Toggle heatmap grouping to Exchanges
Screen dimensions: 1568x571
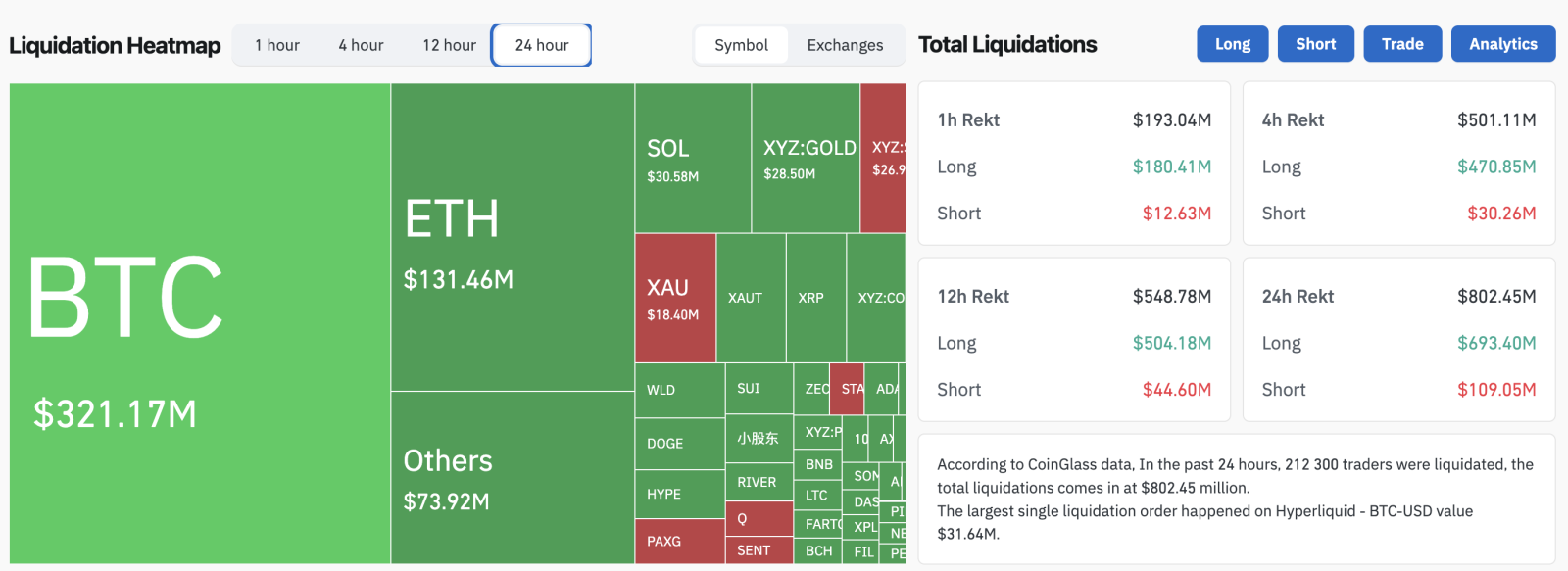pos(845,45)
